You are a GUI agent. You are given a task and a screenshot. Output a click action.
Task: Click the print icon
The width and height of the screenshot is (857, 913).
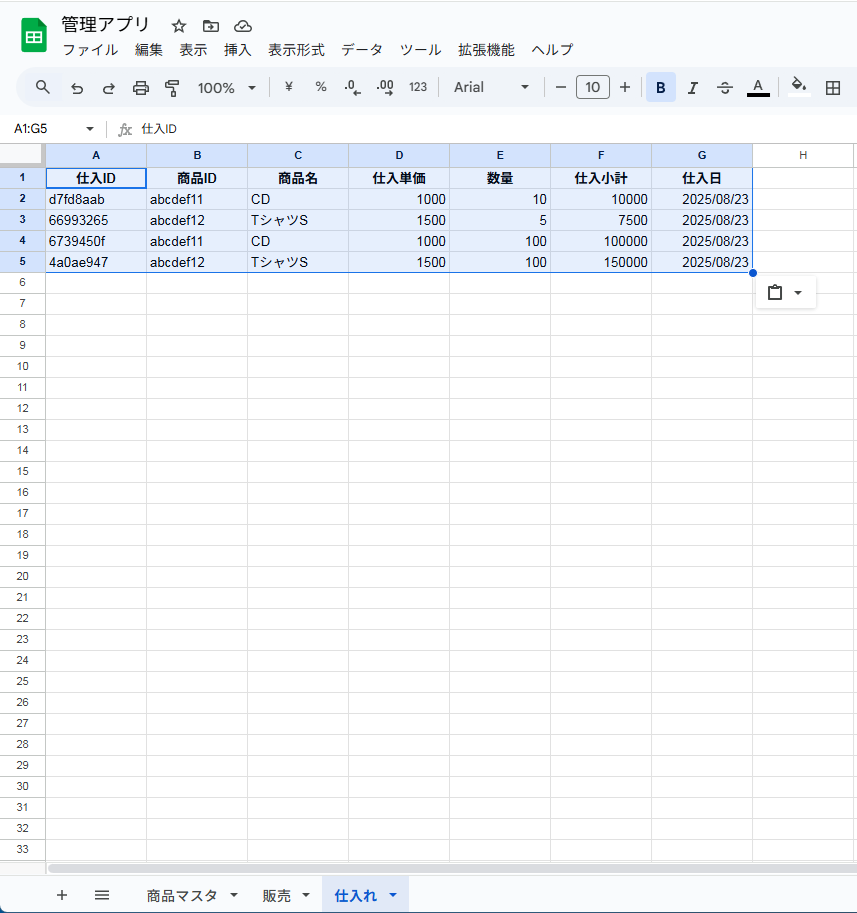tap(141, 88)
